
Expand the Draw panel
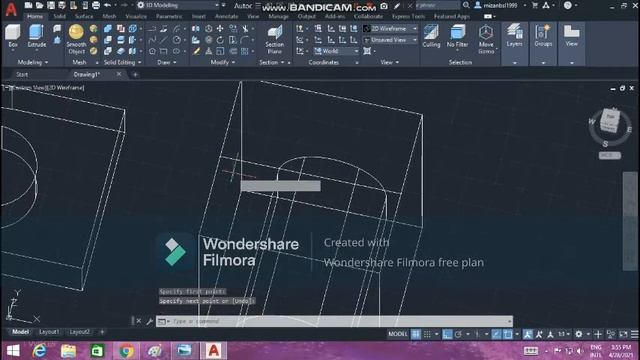point(167,62)
